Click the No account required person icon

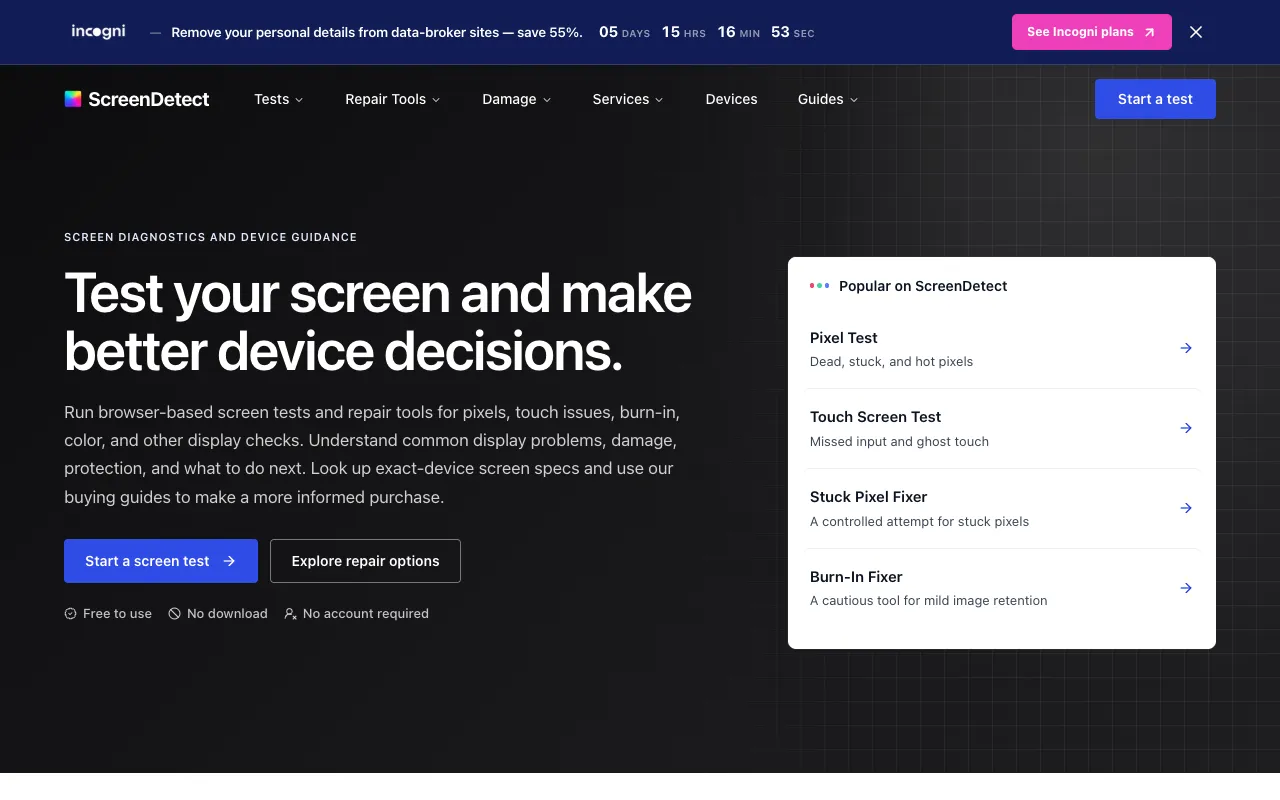tap(291, 614)
